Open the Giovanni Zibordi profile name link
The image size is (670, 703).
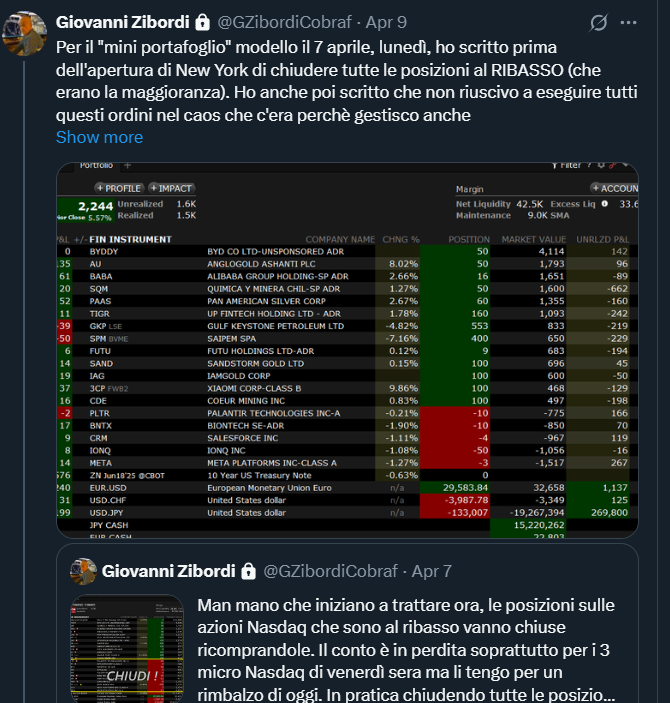tap(119, 21)
